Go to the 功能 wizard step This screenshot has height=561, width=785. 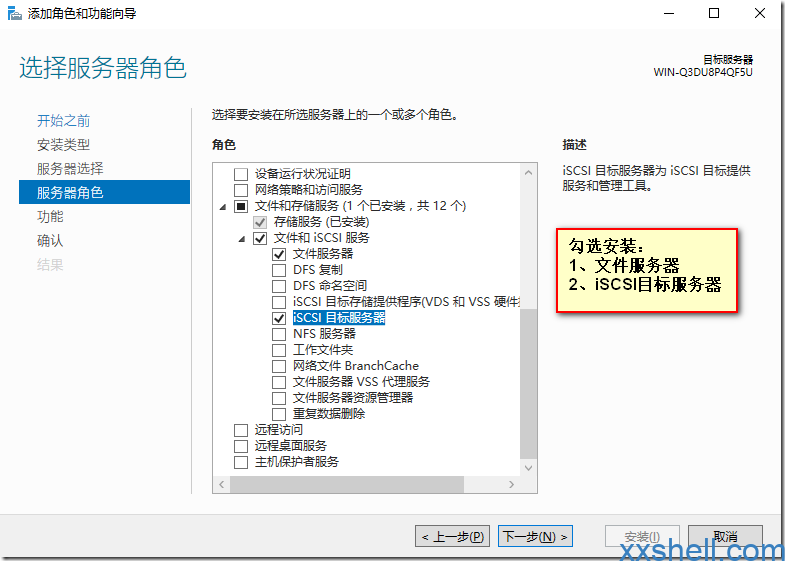click(50, 217)
